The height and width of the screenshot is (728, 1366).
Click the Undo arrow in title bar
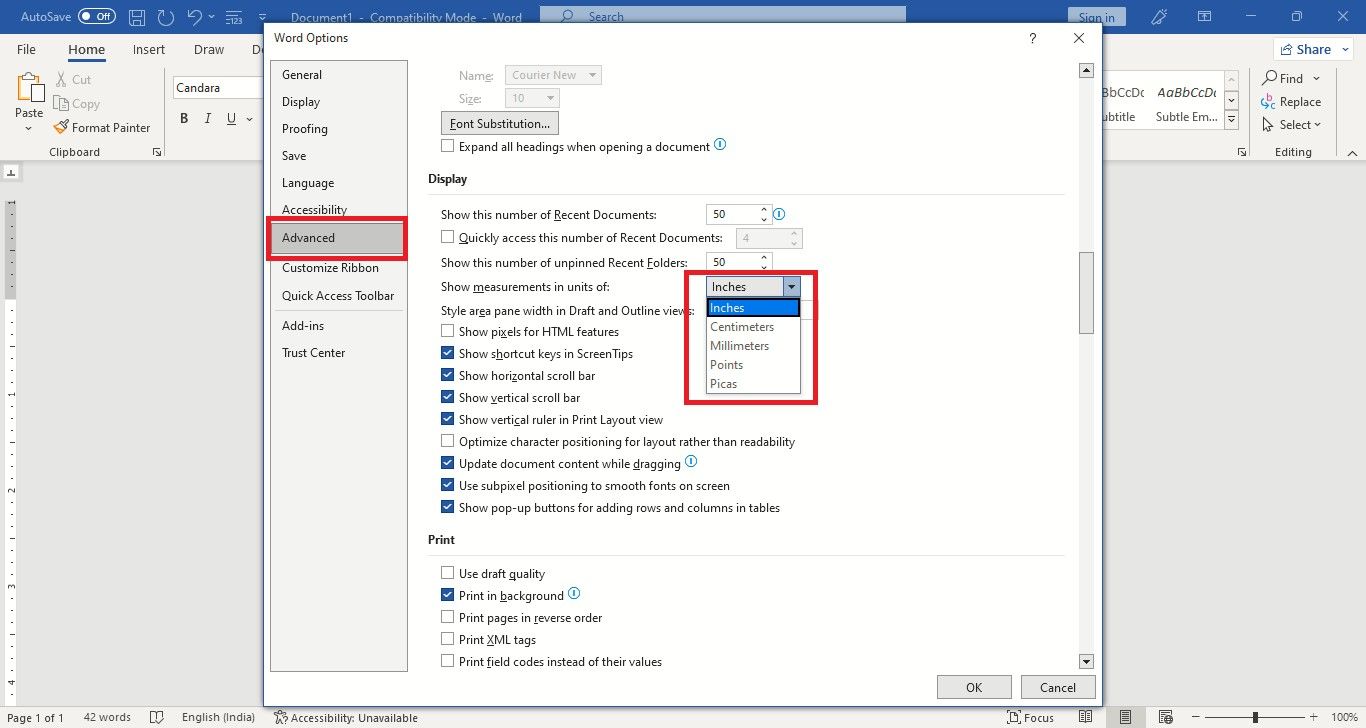point(195,17)
